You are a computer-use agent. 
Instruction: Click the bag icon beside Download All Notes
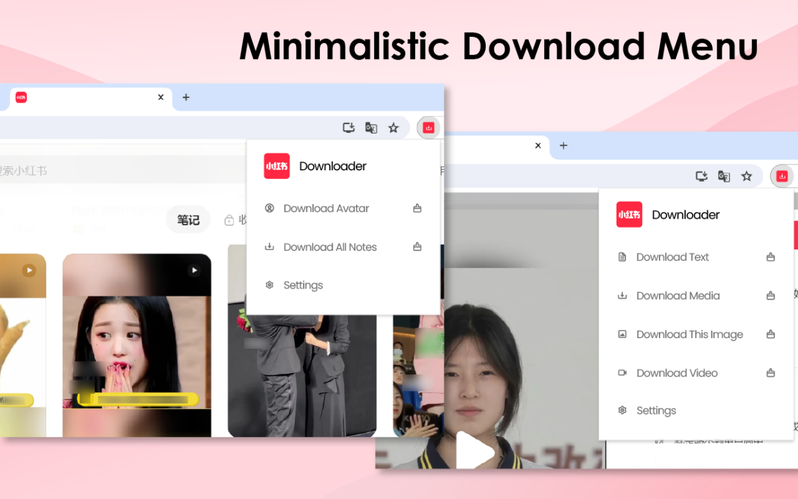pos(417,247)
